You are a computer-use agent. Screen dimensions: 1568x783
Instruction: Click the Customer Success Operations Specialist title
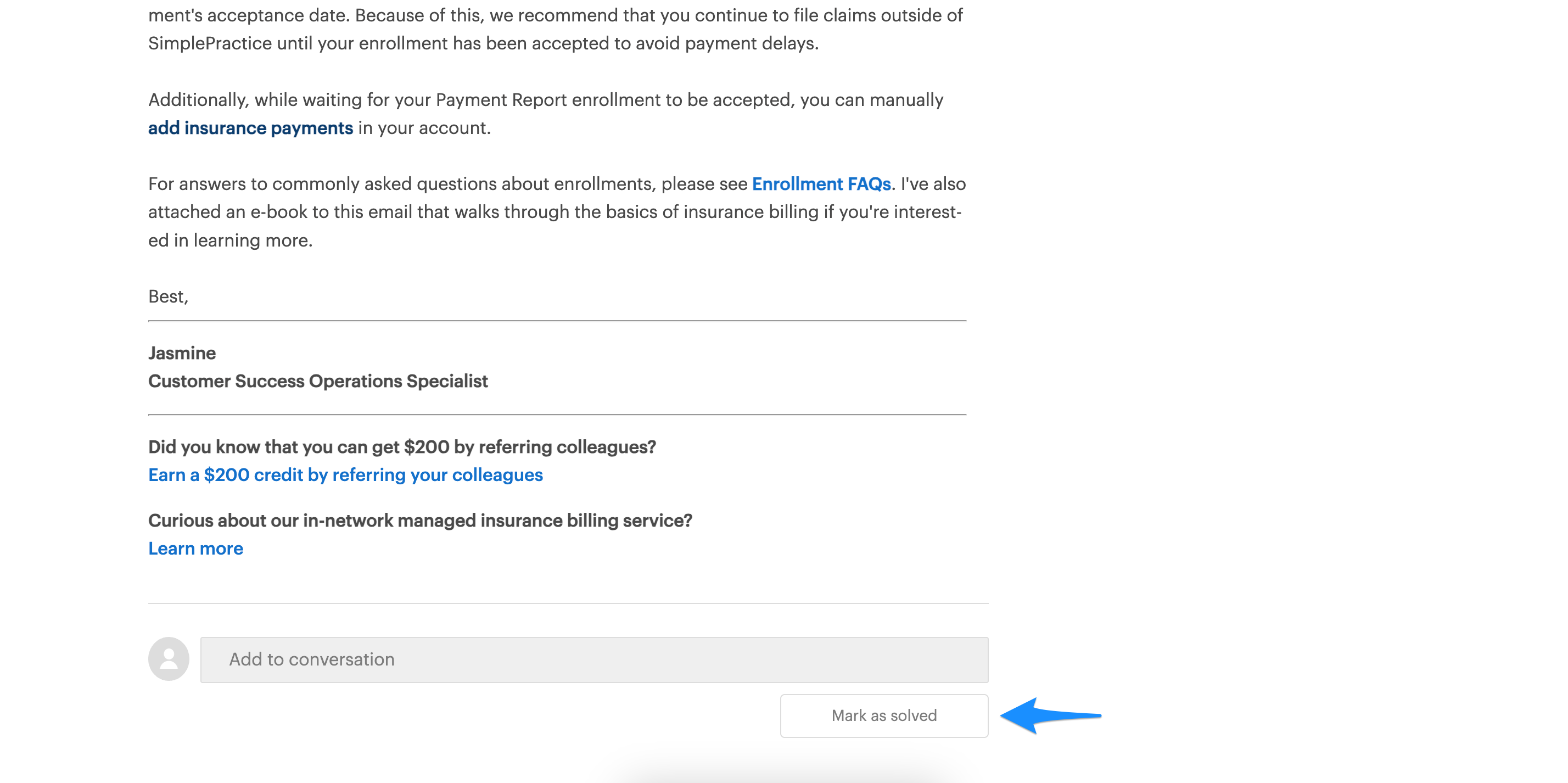tap(318, 381)
